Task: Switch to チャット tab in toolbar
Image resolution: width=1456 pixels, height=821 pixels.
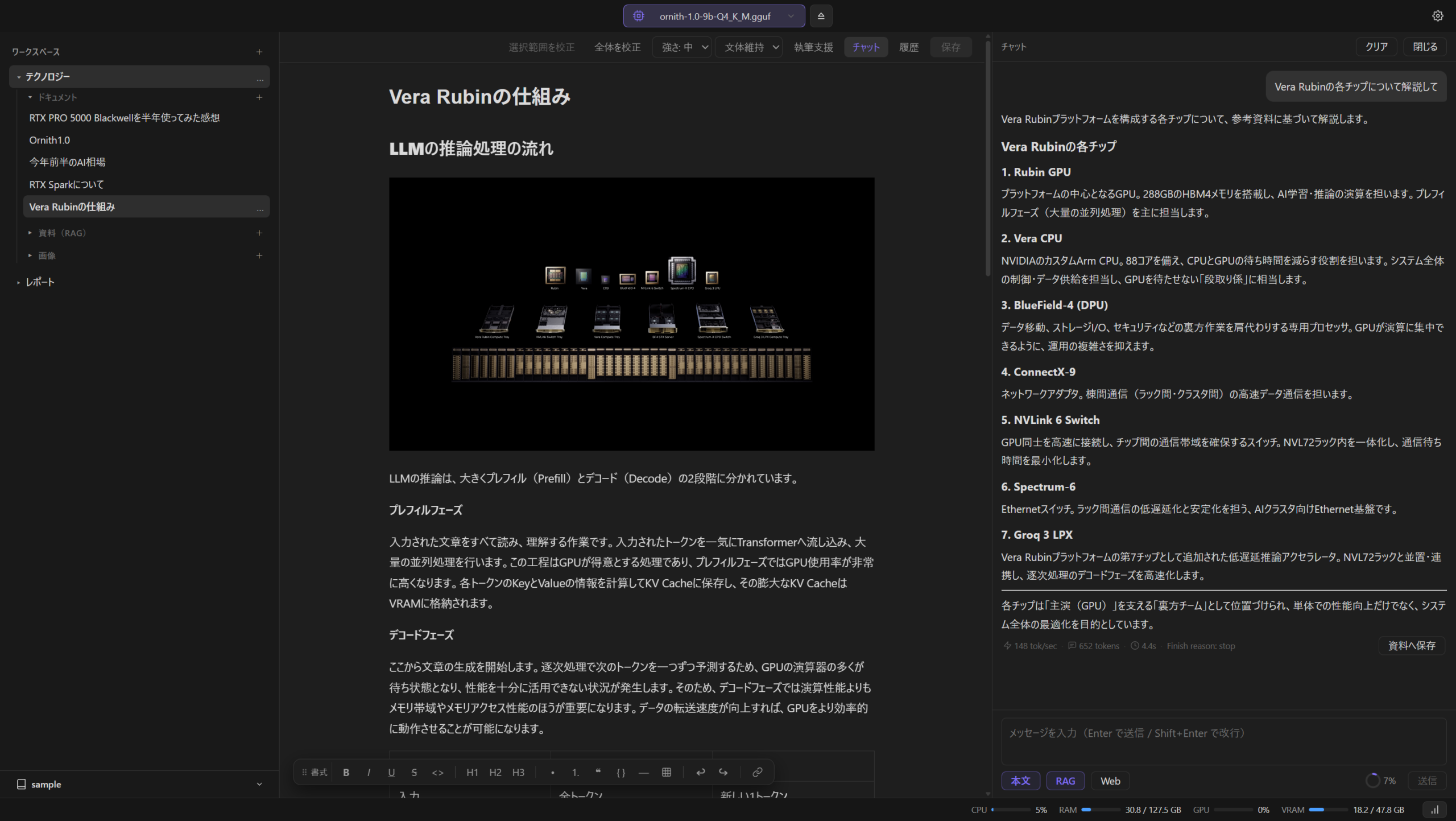Action: pyautogui.click(x=866, y=47)
